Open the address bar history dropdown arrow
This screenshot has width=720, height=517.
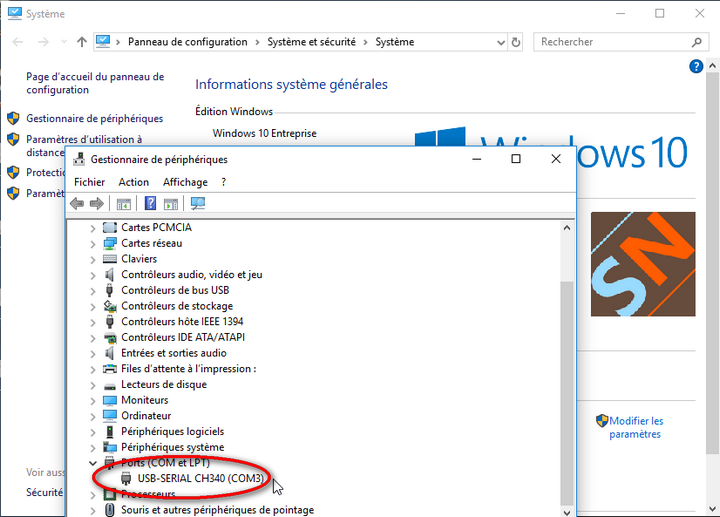tap(501, 42)
